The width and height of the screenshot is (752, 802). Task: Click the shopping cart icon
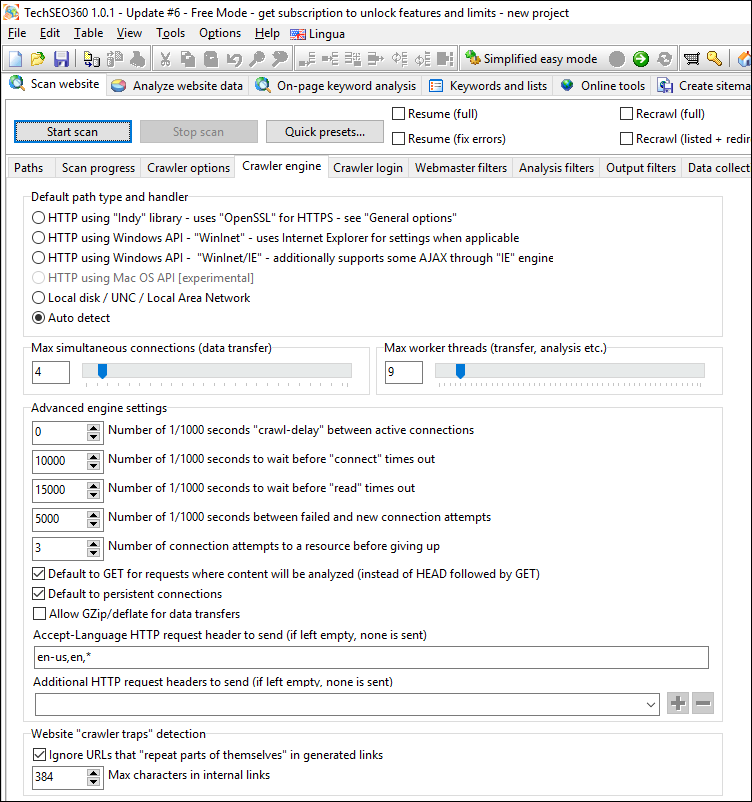tap(692, 59)
